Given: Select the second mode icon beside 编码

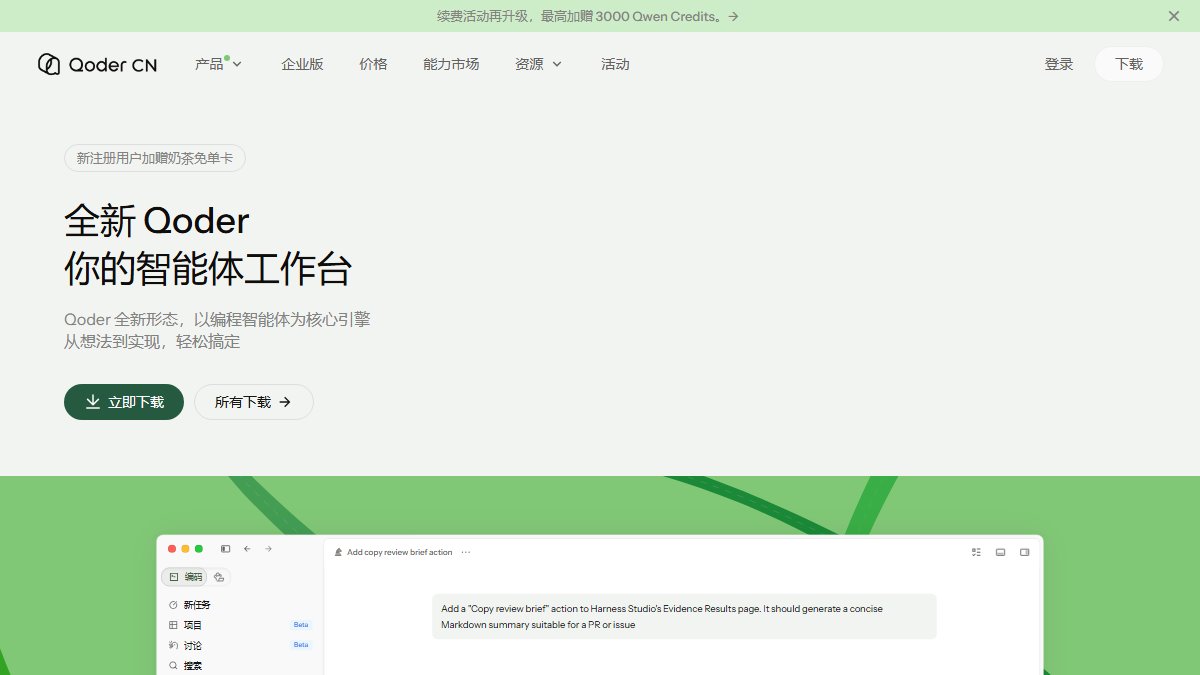Looking at the screenshot, I should click(x=220, y=577).
